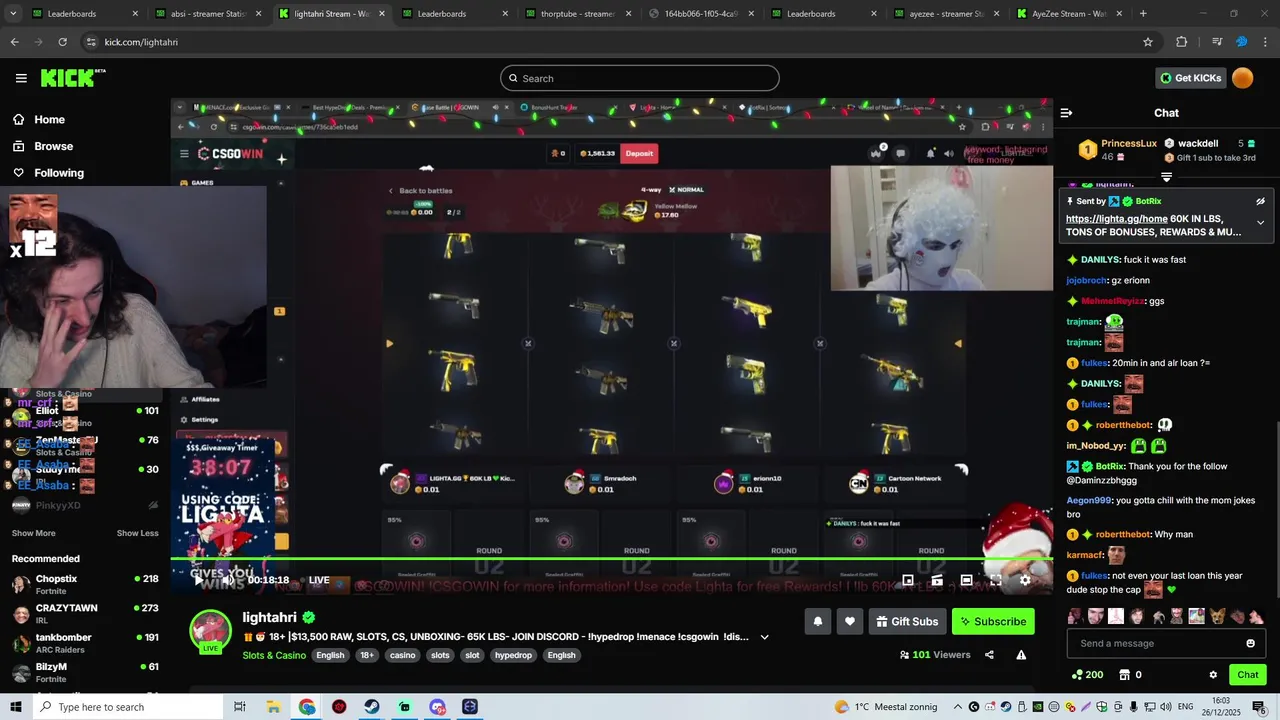Mute the stream volume
The height and width of the screenshot is (720, 1280).
pyautogui.click(x=228, y=580)
